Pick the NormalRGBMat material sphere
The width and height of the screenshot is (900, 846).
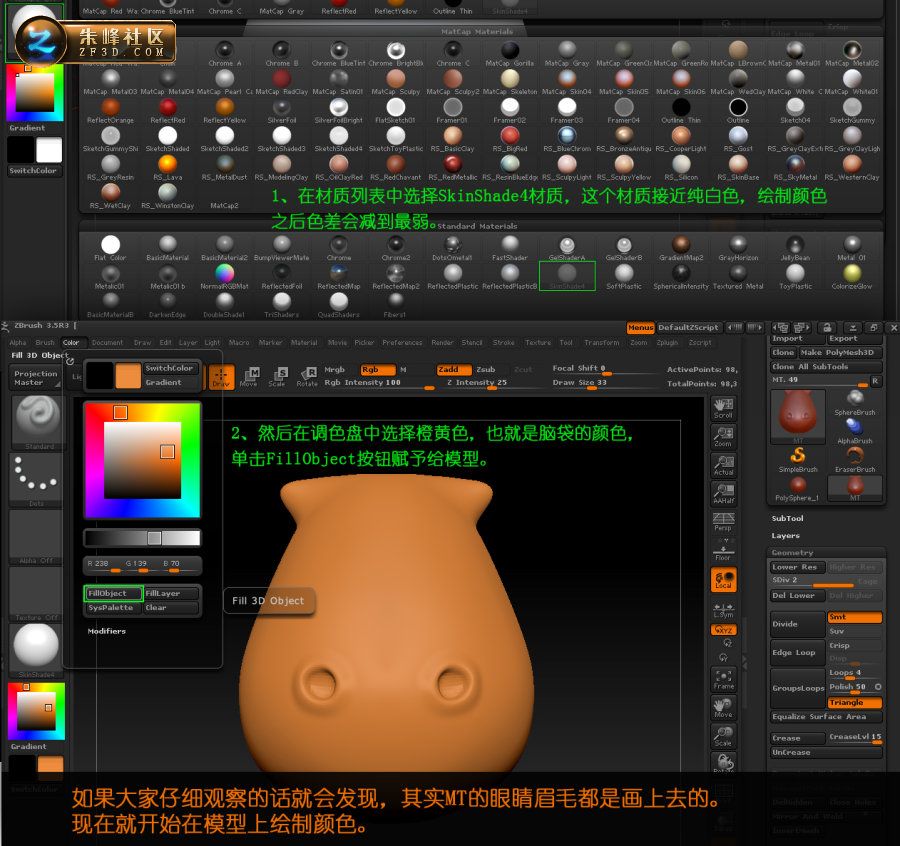point(224,276)
